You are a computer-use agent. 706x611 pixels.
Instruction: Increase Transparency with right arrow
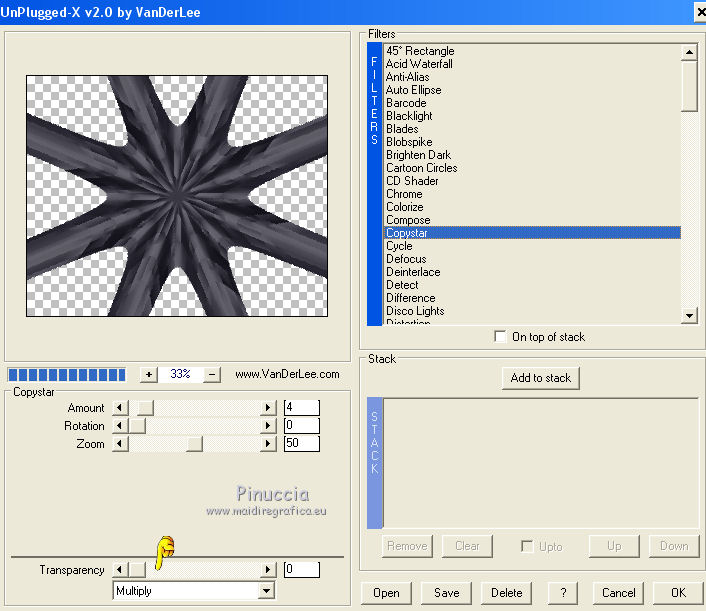268,570
